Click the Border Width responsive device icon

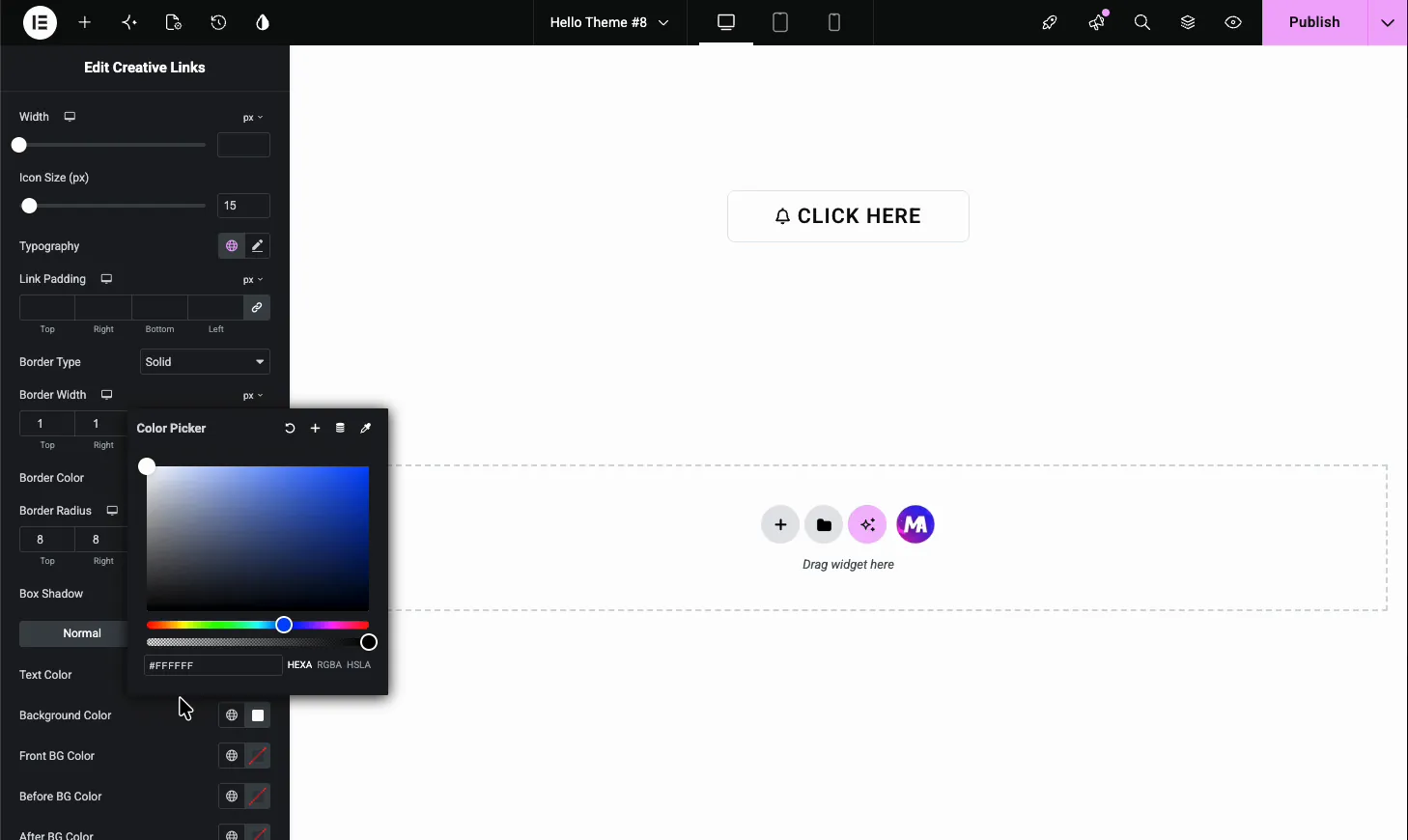pos(107,395)
